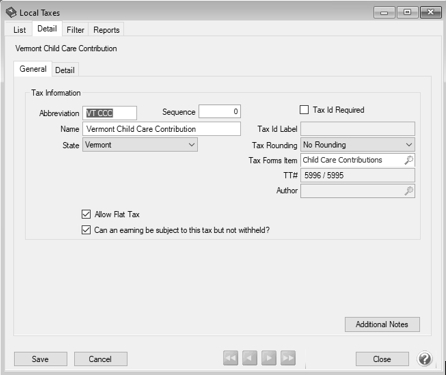Open the Tax Rounding dropdown
The width and height of the screenshot is (446, 375).
click(x=358, y=145)
